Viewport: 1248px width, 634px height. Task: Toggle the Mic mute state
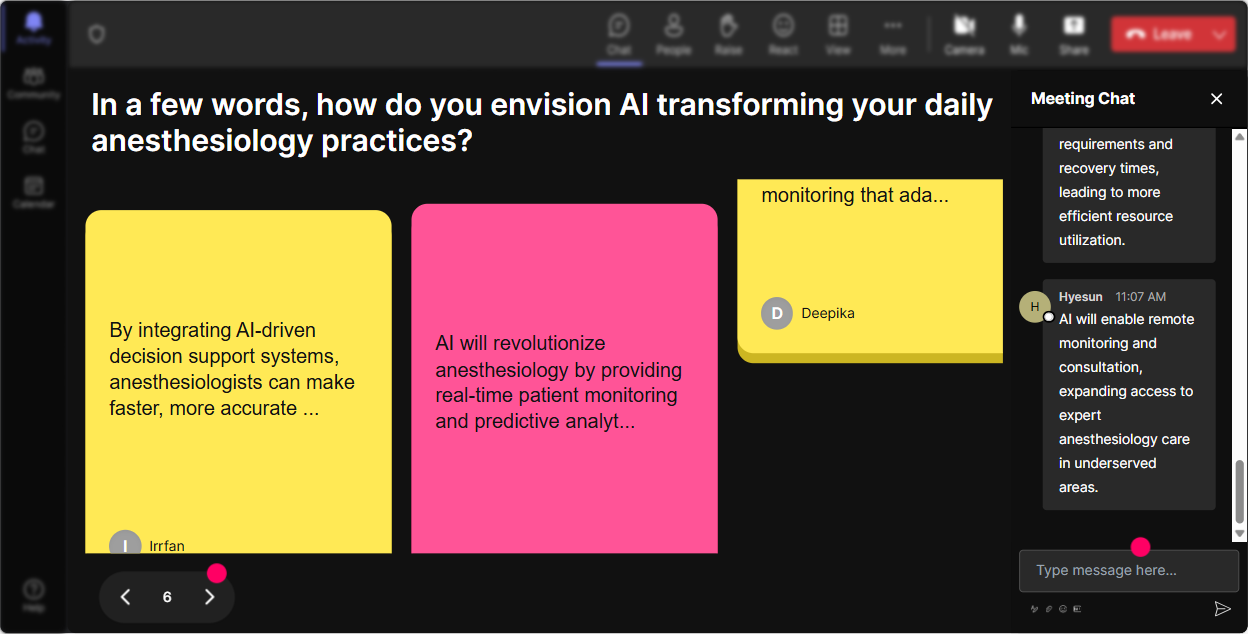(1019, 34)
